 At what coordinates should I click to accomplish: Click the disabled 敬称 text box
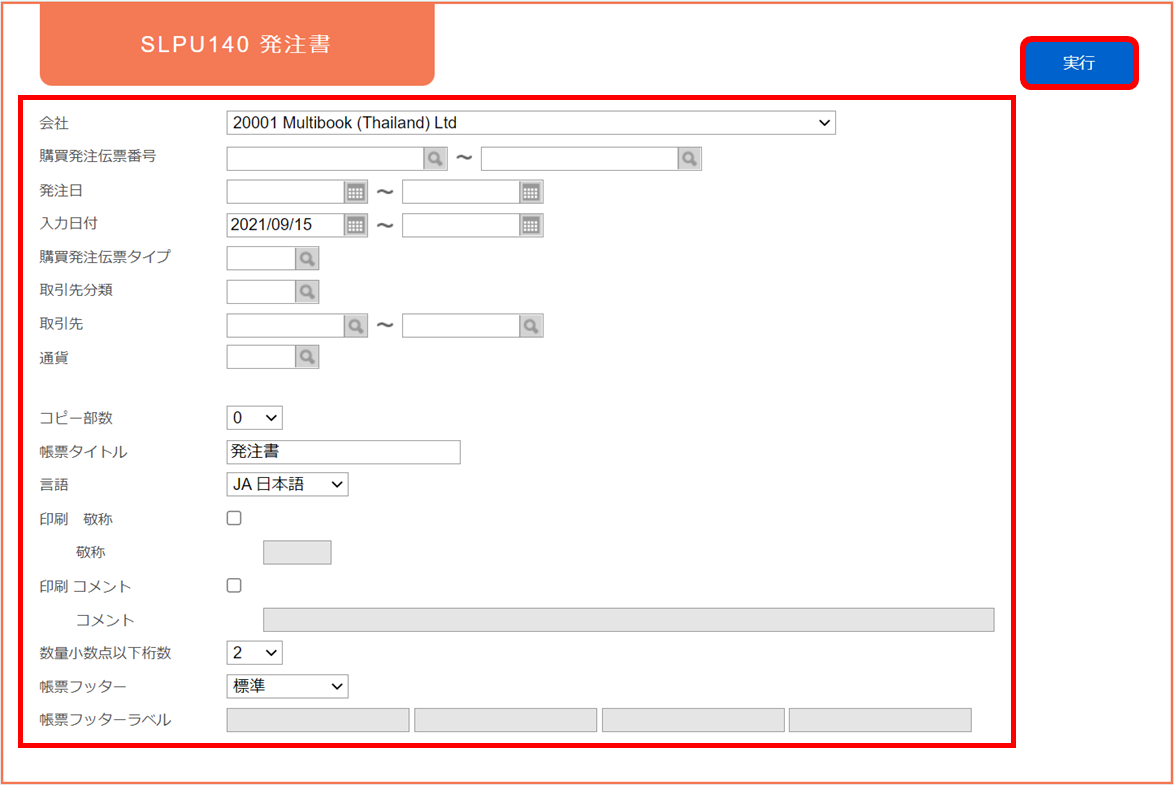(297, 553)
